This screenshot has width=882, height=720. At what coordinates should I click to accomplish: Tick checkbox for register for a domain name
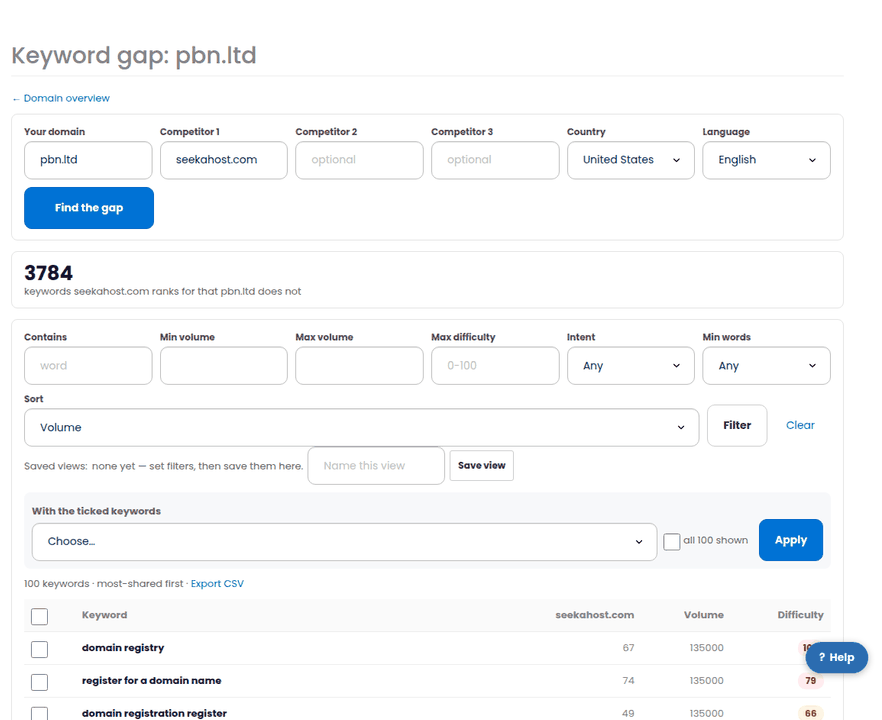(x=39, y=682)
